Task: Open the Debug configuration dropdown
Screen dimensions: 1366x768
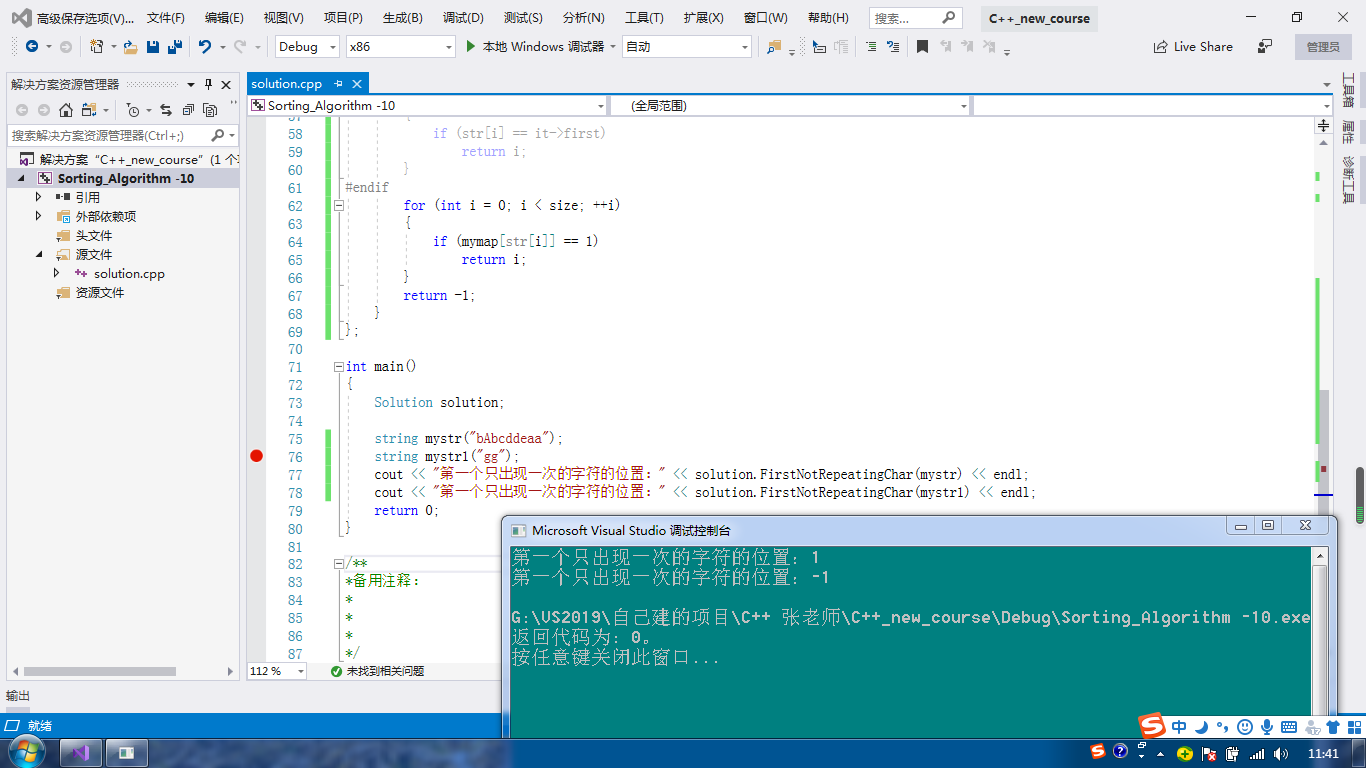Action: pyautogui.click(x=334, y=47)
